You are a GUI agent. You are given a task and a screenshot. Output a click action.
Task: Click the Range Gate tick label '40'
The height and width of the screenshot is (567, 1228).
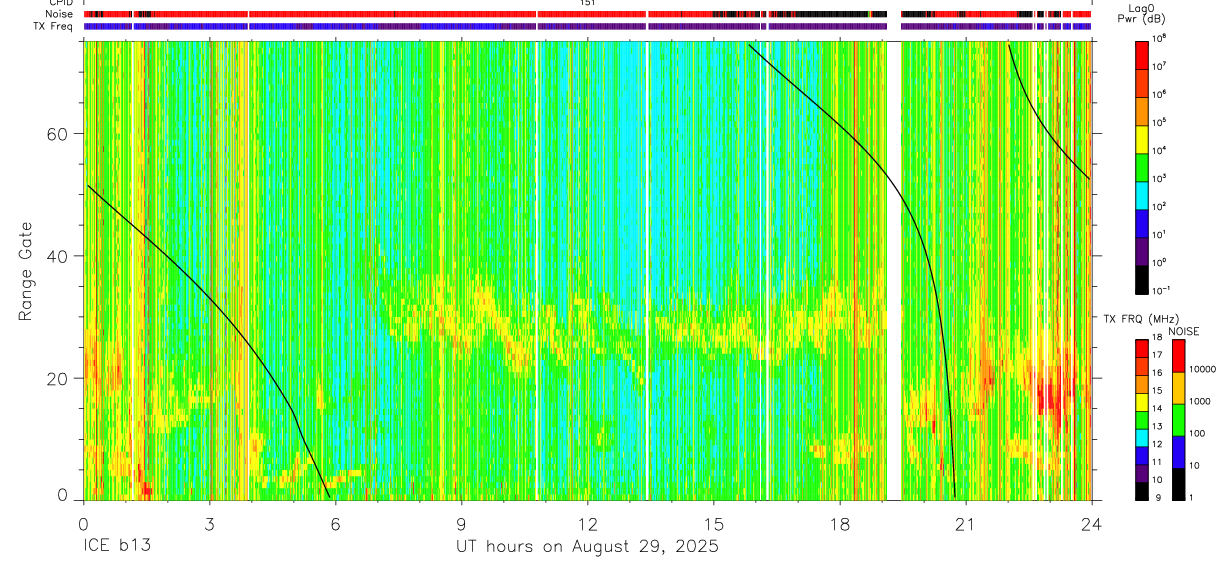59,256
